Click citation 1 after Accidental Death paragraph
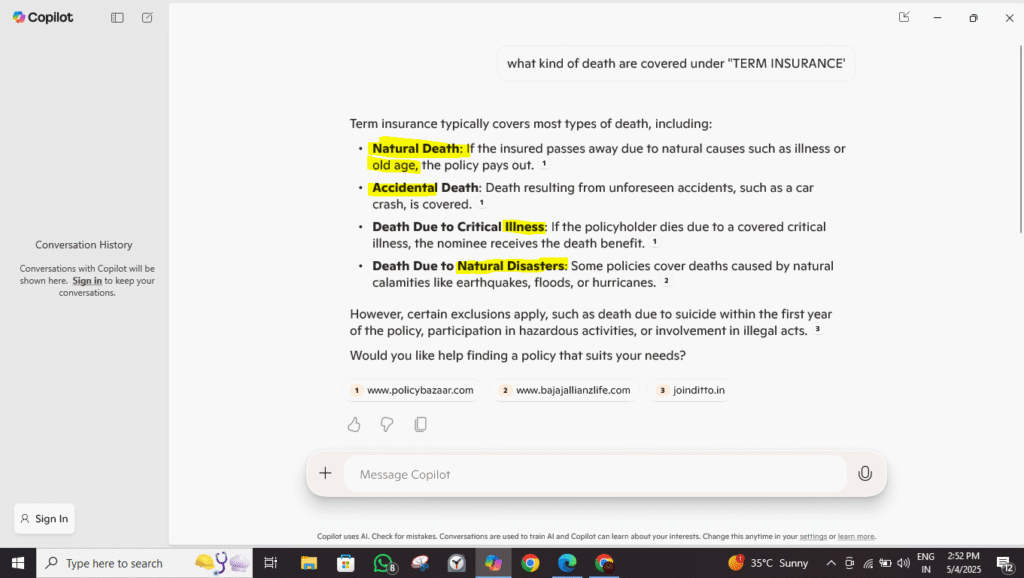Screen dimensions: 1024x578 pyautogui.click(x=481, y=203)
